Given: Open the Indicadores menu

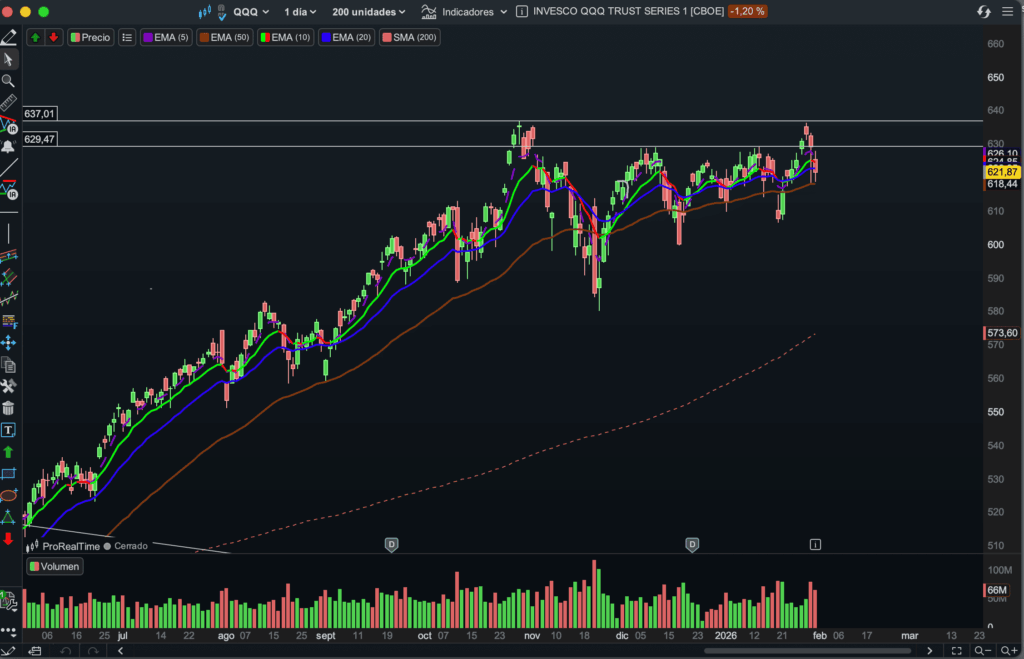Looking at the screenshot, I should pos(458,12).
